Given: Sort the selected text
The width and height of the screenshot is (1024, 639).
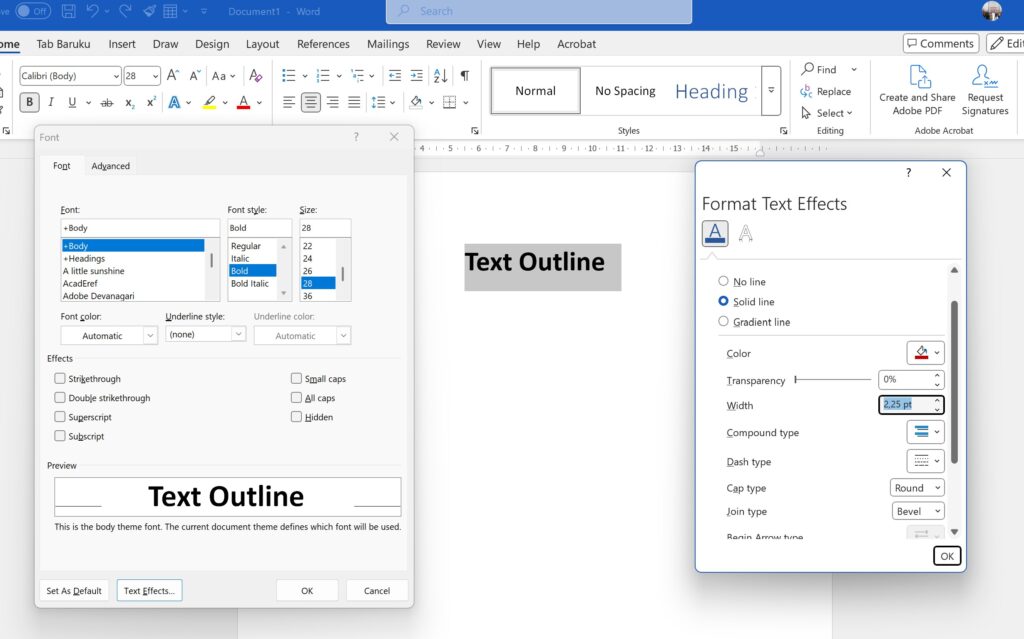Looking at the screenshot, I should [441, 76].
